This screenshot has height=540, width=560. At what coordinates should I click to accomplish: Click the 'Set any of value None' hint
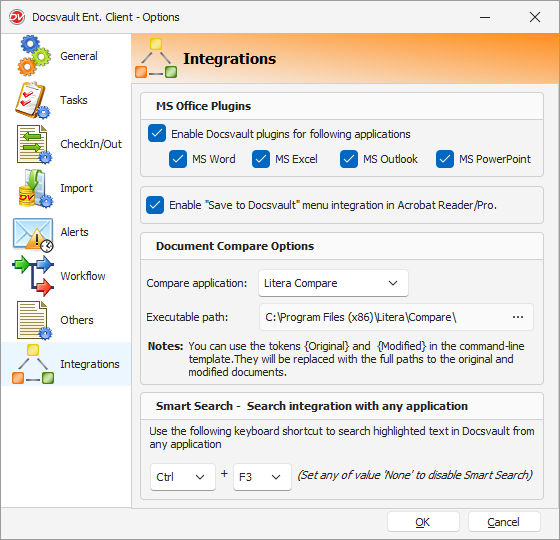415,475
